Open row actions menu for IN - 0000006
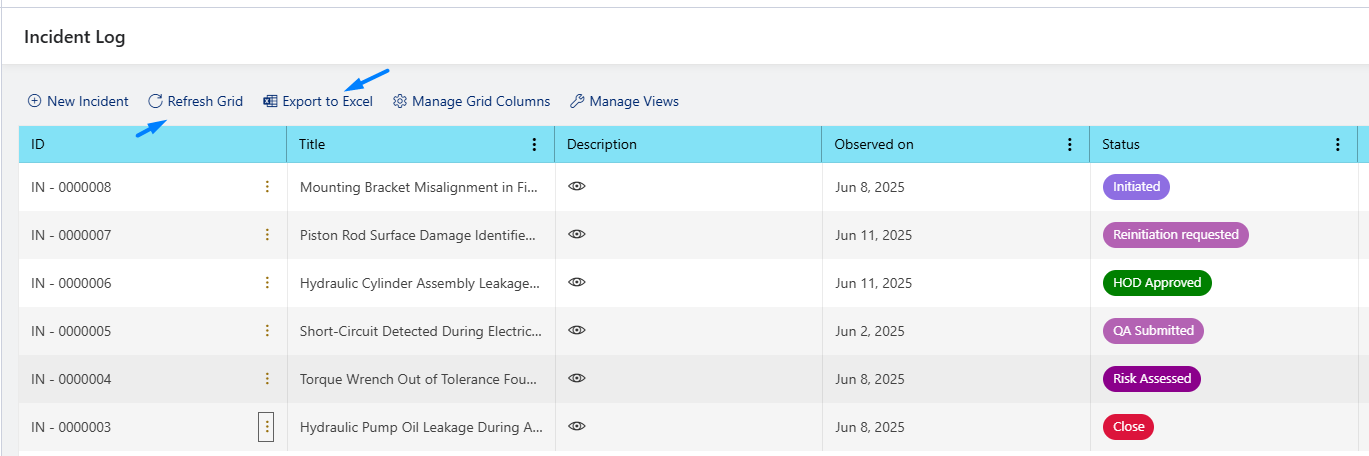The image size is (1369, 456). pyautogui.click(x=267, y=283)
